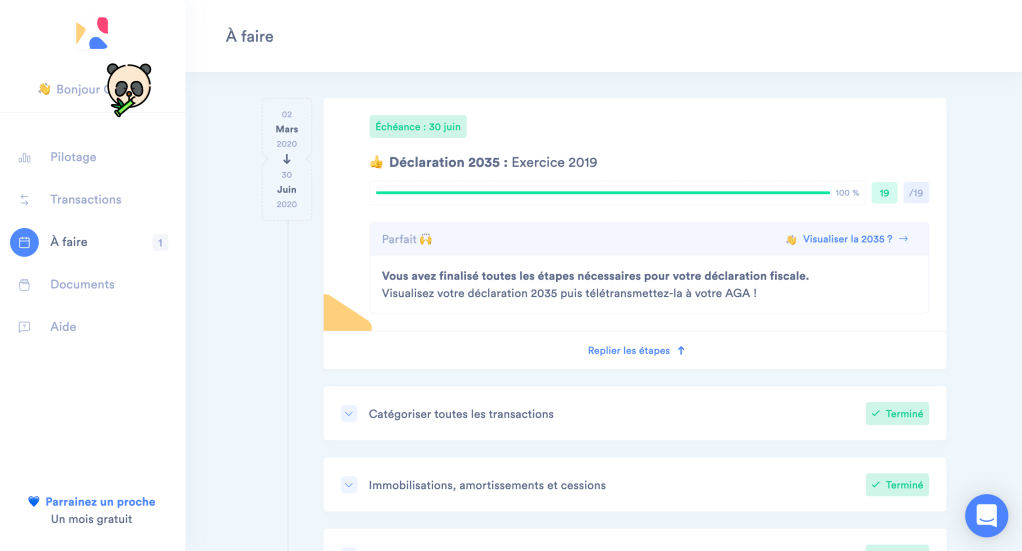
Task: Go to Documents section
Action: pos(82,285)
